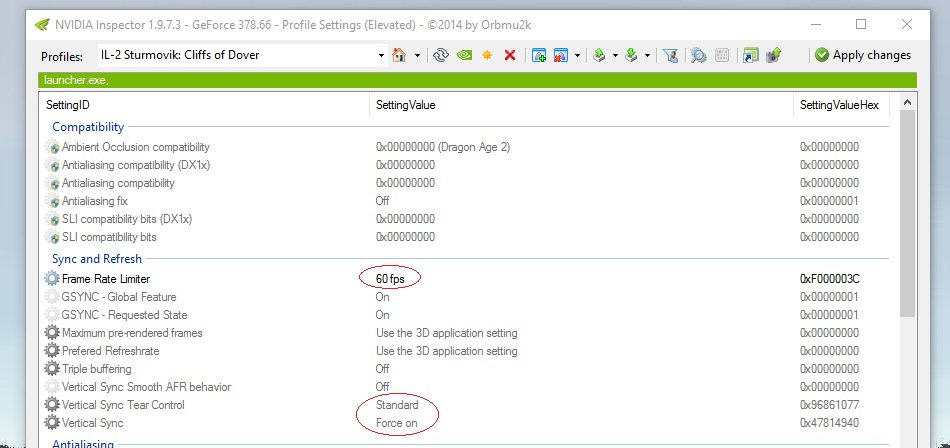This screenshot has width=950, height=448.
Task: Click hex value 0x47814940
Action: [829, 423]
